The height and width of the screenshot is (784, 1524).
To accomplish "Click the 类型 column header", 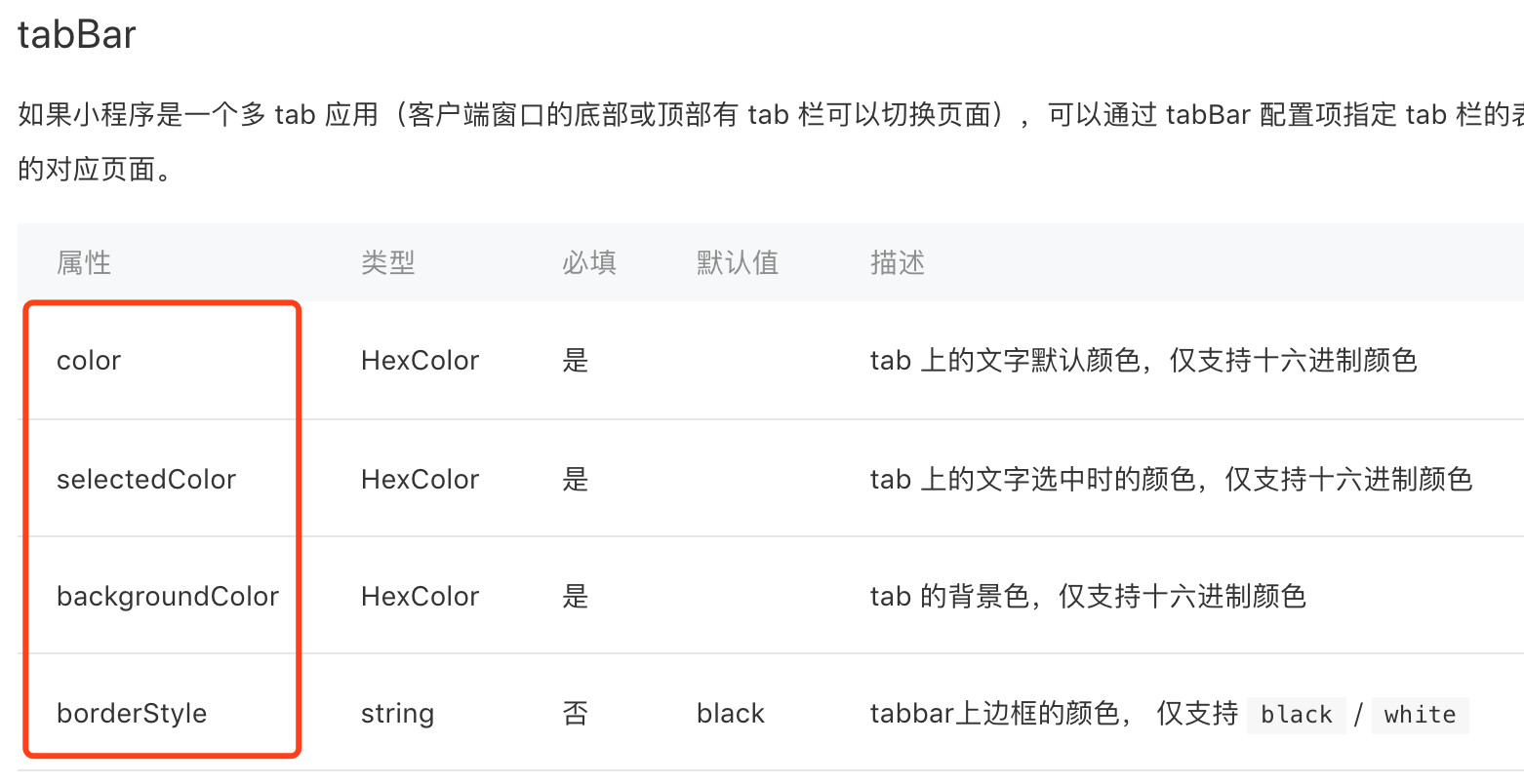I will click(x=388, y=262).
